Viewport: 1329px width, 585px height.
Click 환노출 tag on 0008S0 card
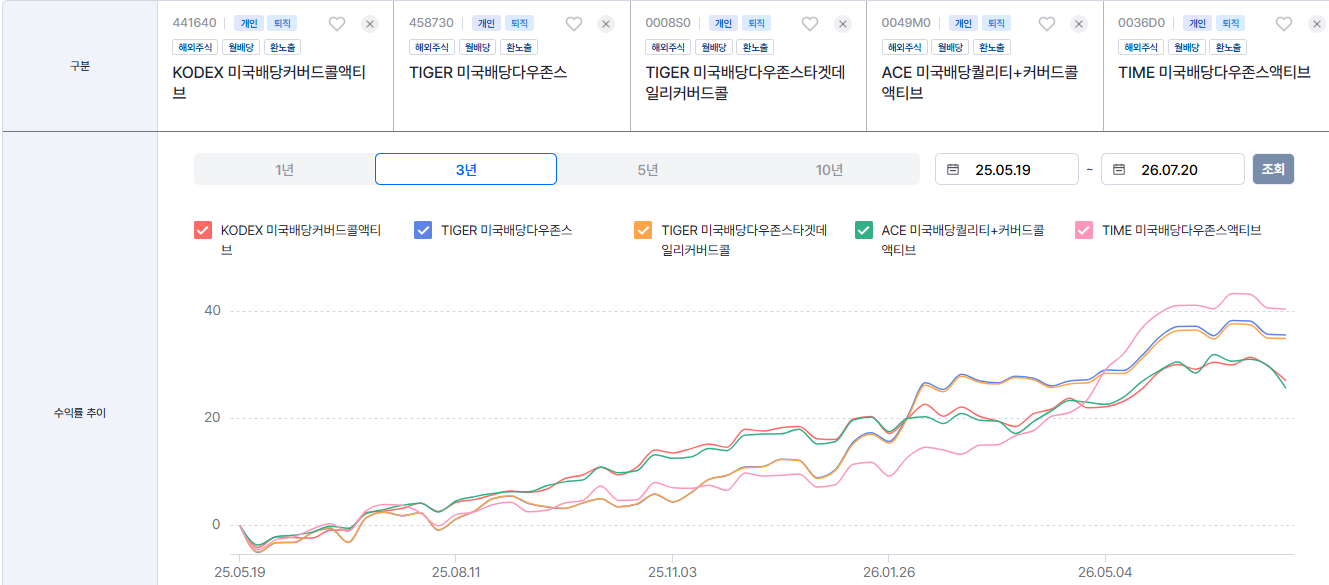pyautogui.click(x=755, y=46)
